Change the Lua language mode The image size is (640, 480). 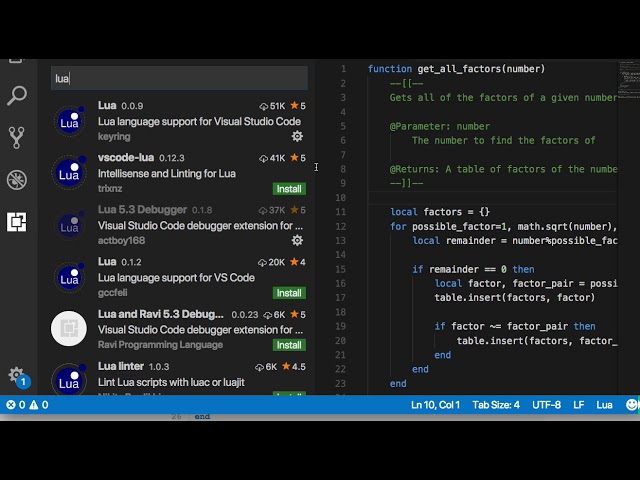tap(604, 405)
